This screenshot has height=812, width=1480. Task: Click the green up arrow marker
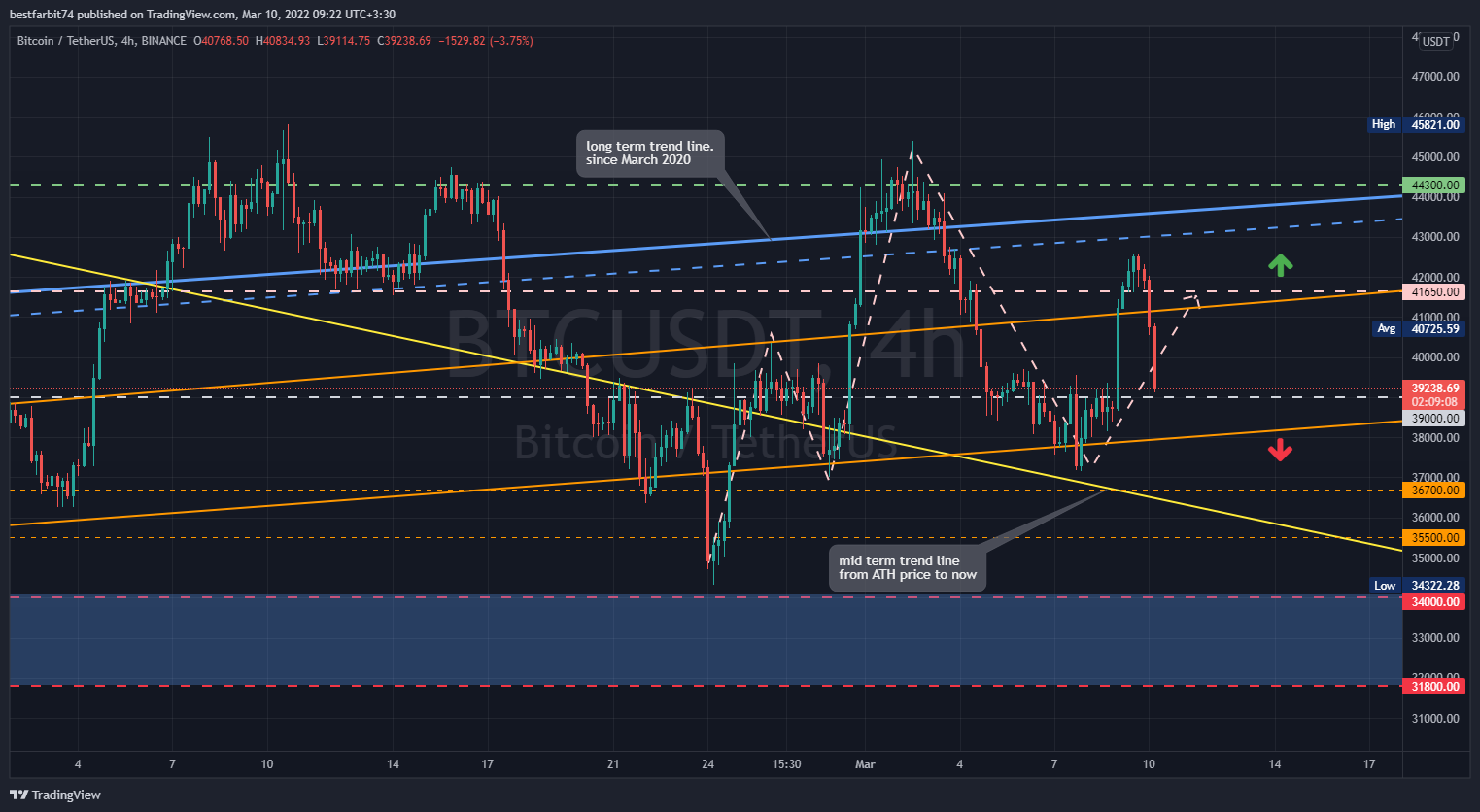(x=1280, y=264)
